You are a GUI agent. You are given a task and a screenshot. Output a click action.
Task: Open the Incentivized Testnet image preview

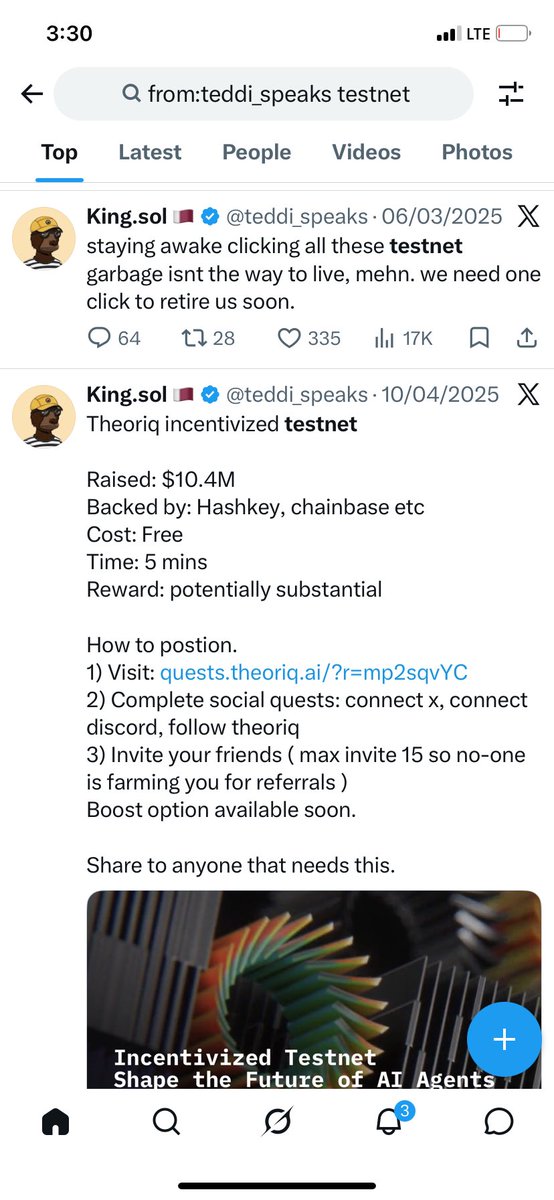(x=314, y=989)
